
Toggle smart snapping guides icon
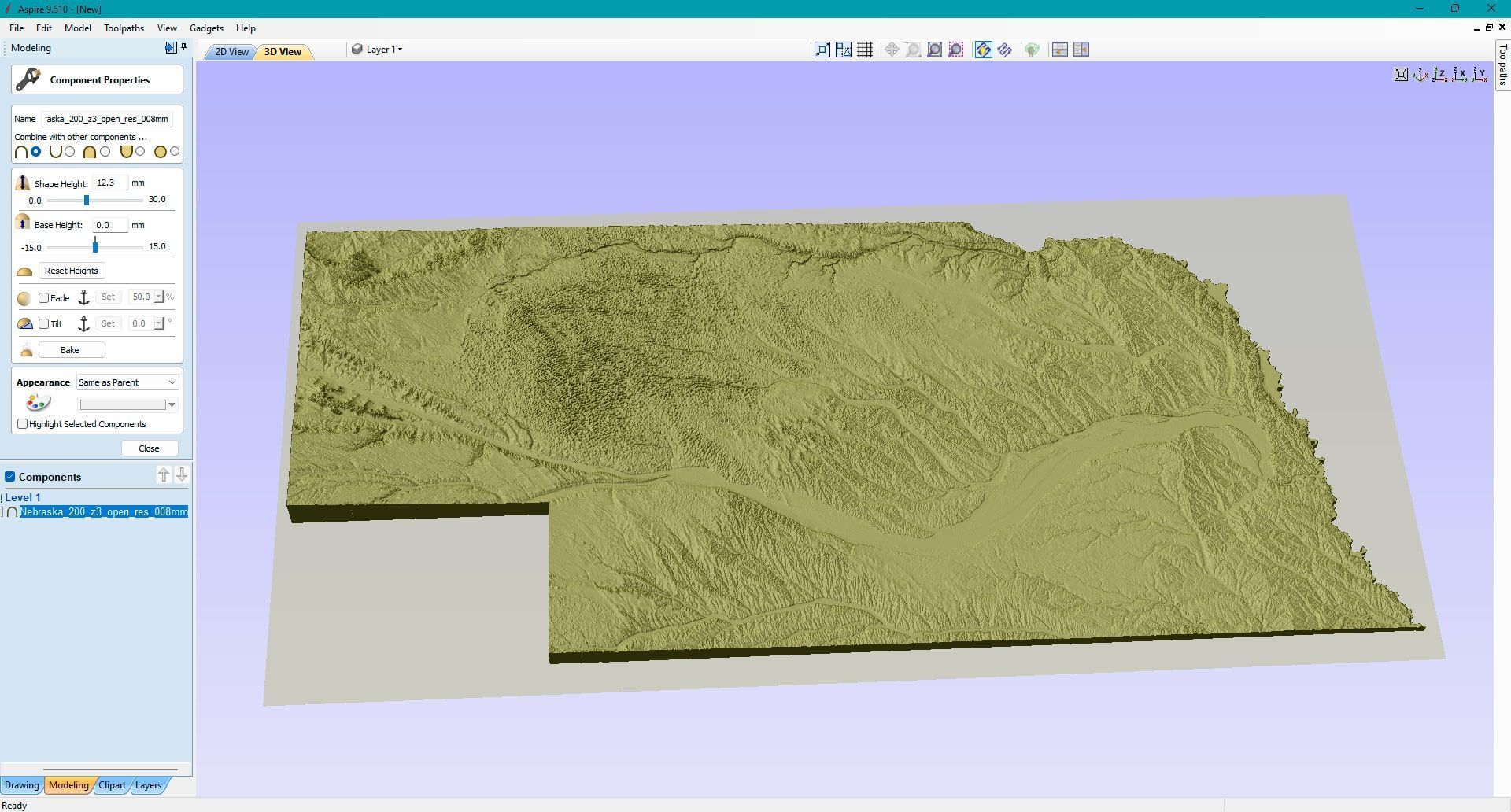[x=844, y=50]
